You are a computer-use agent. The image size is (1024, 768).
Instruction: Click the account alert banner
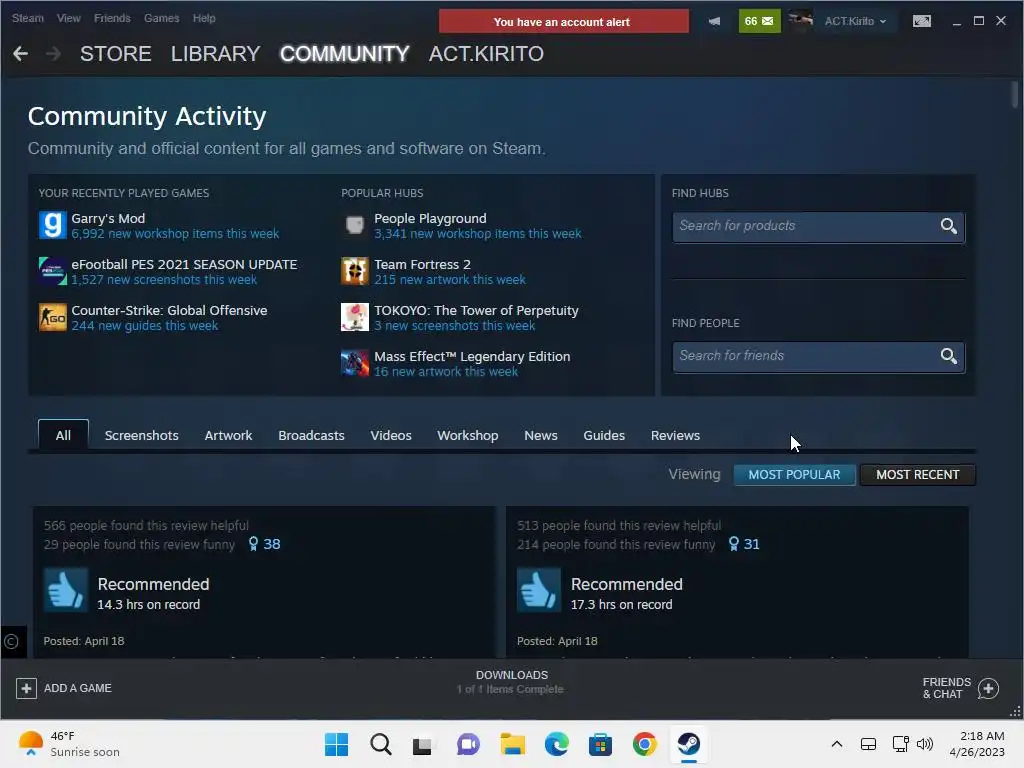[563, 21]
